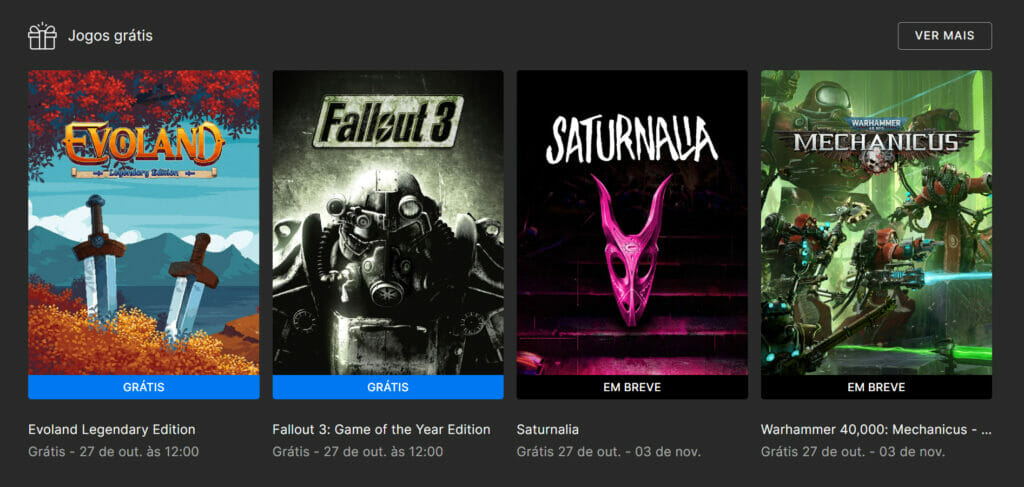Click the pink mask on Saturnalia cover
This screenshot has height=487, width=1024.
point(631,250)
